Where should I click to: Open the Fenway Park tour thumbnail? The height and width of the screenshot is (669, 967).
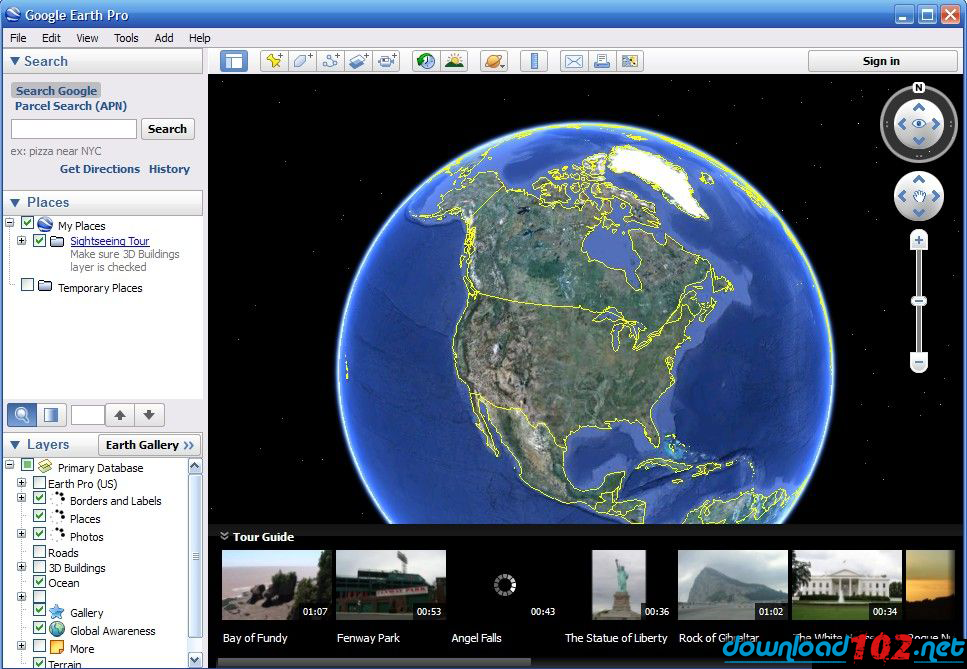(x=390, y=585)
